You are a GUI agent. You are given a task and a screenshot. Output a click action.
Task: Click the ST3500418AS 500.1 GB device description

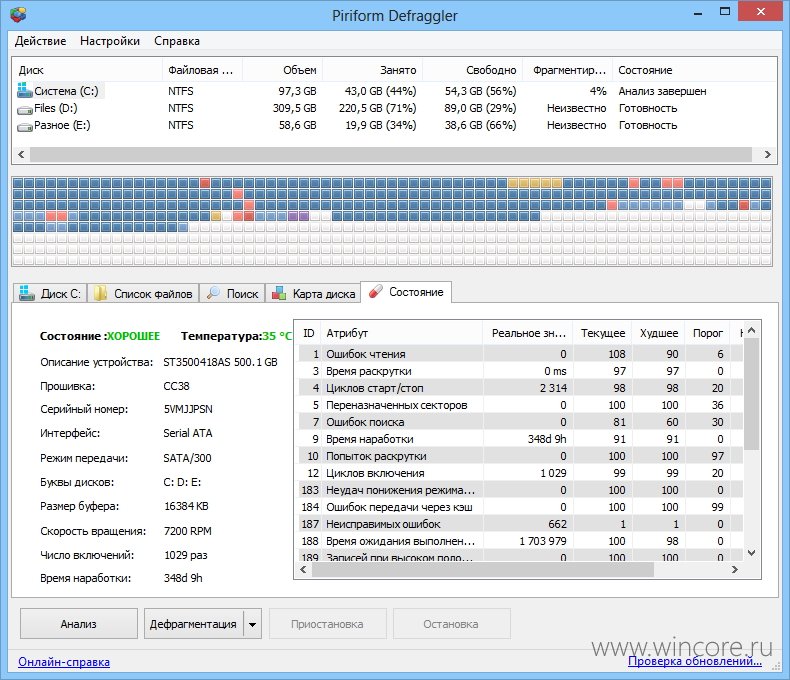(220, 362)
